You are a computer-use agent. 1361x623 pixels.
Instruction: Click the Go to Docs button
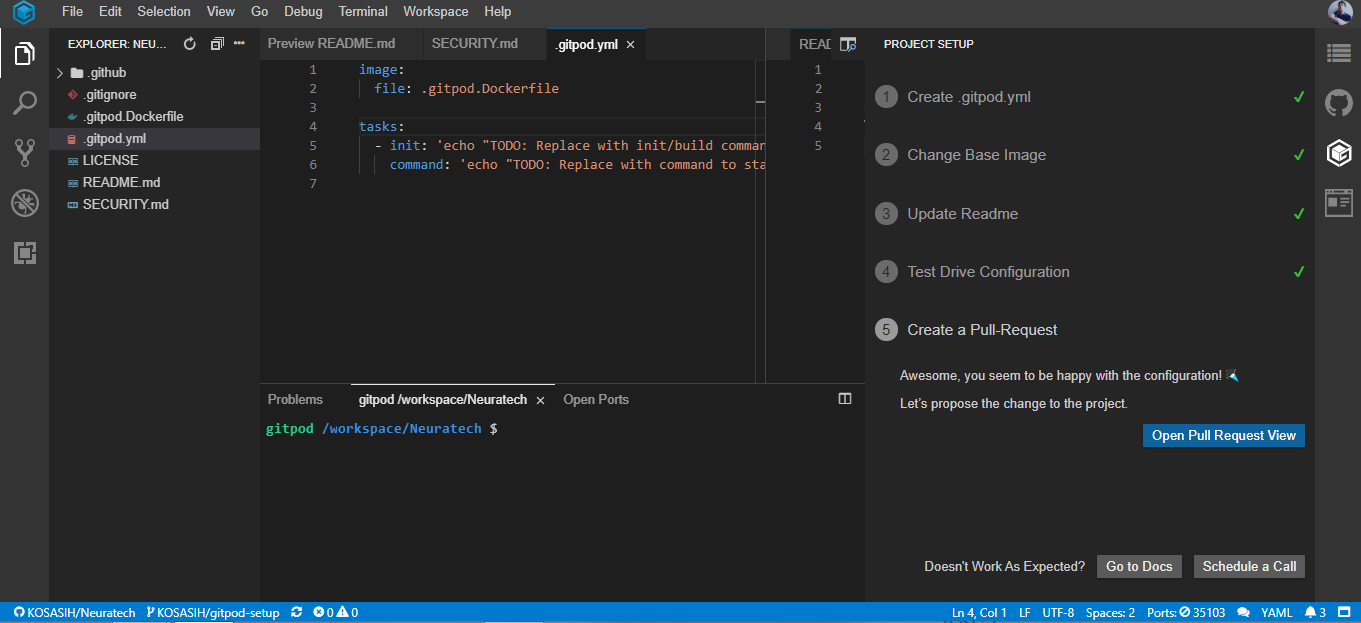click(1139, 566)
